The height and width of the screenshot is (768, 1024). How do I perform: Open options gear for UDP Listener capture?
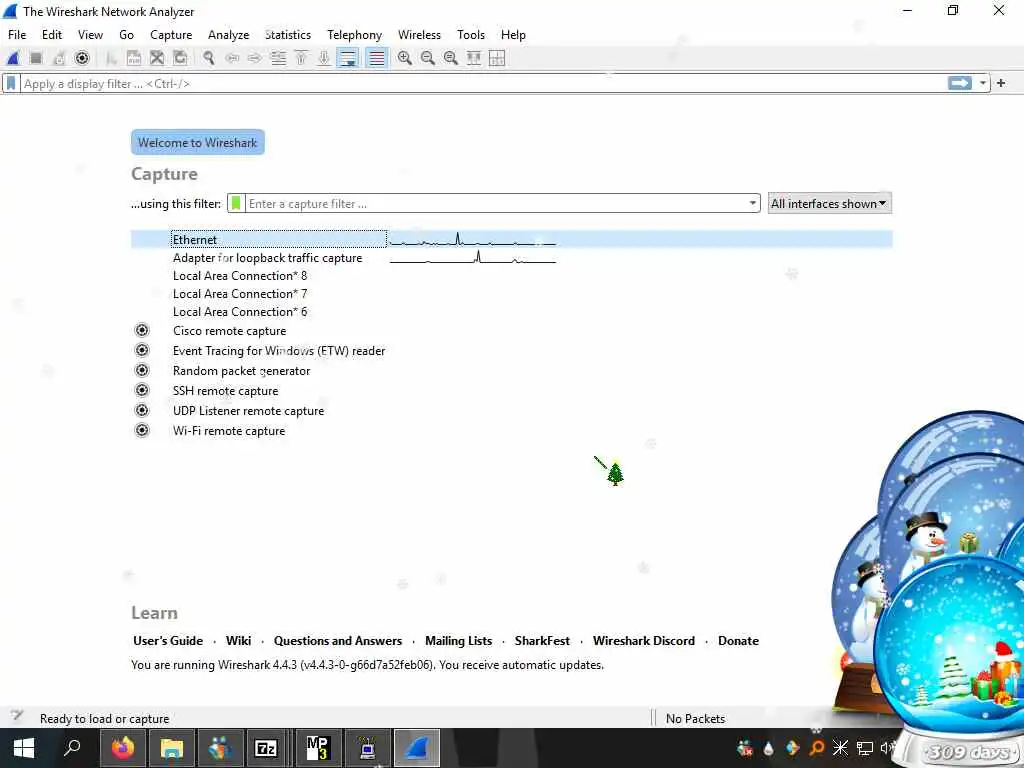(142, 410)
